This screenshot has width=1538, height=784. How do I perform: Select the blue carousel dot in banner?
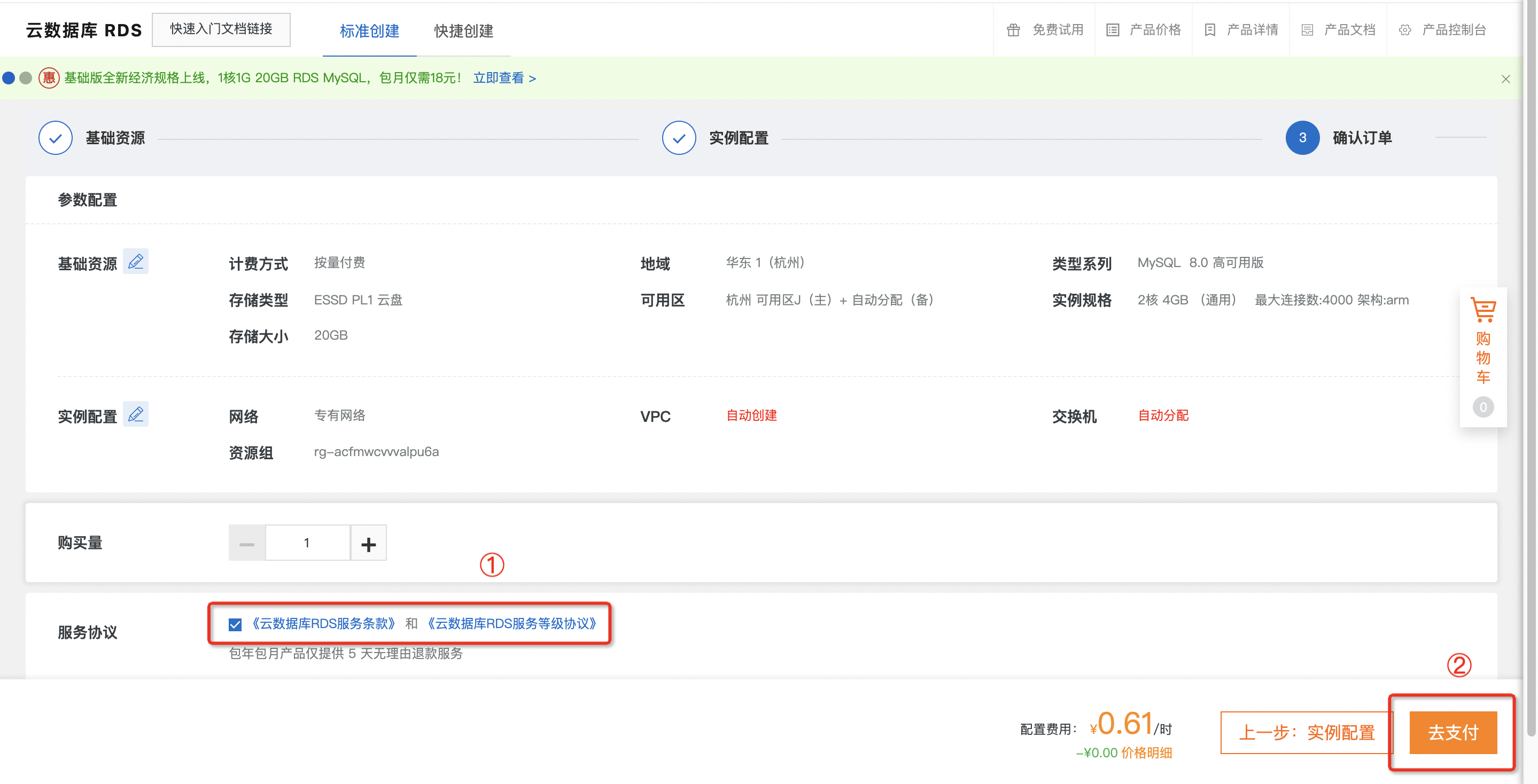pyautogui.click(x=9, y=78)
